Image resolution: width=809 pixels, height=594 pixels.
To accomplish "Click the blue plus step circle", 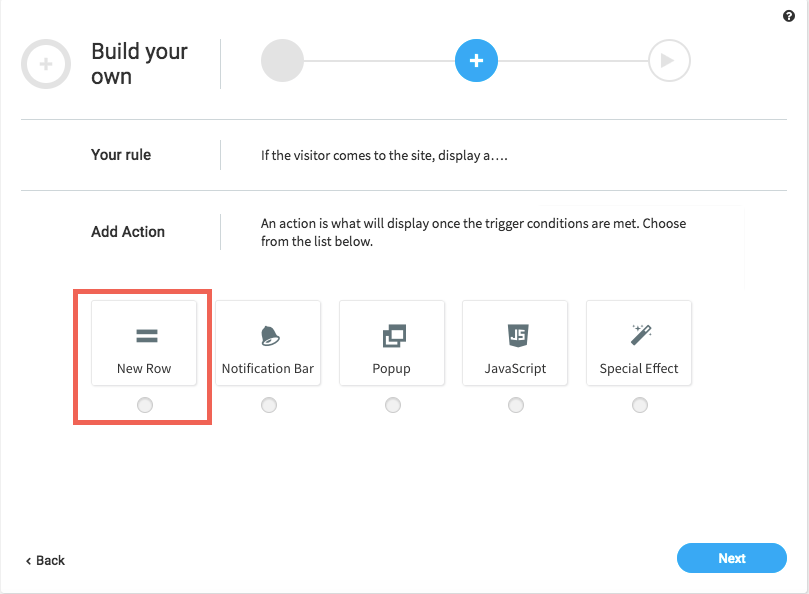I will [476, 60].
